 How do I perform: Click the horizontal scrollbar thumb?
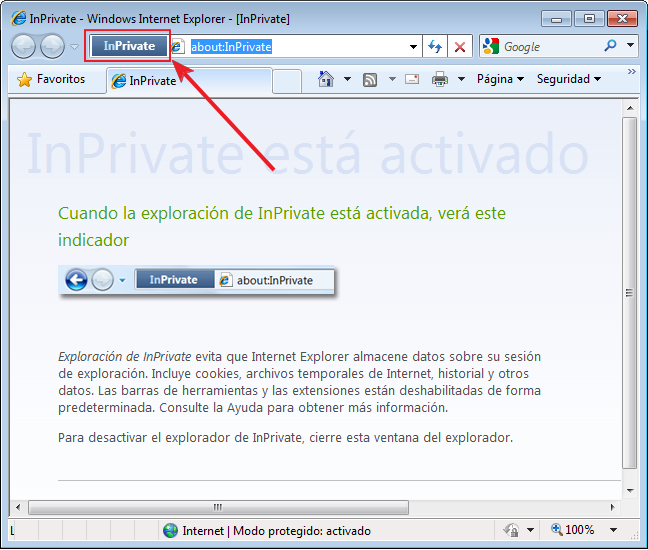coord(218,507)
